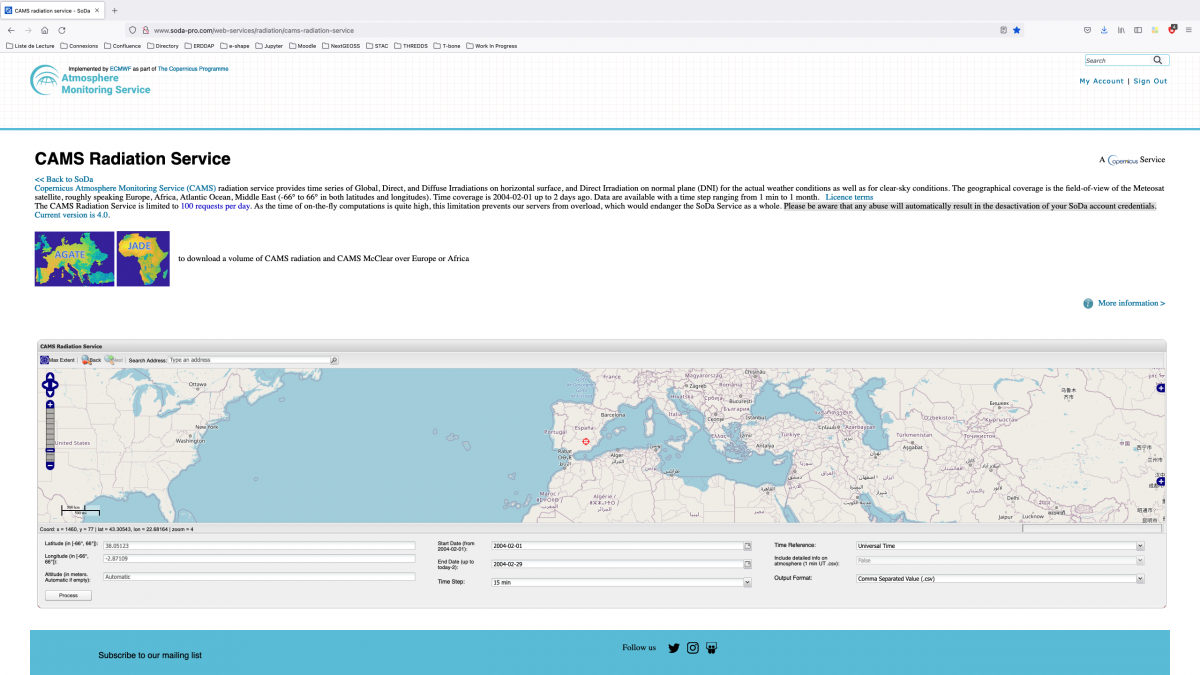
Task: Zoom out with the map minus button
Action: coord(50,465)
